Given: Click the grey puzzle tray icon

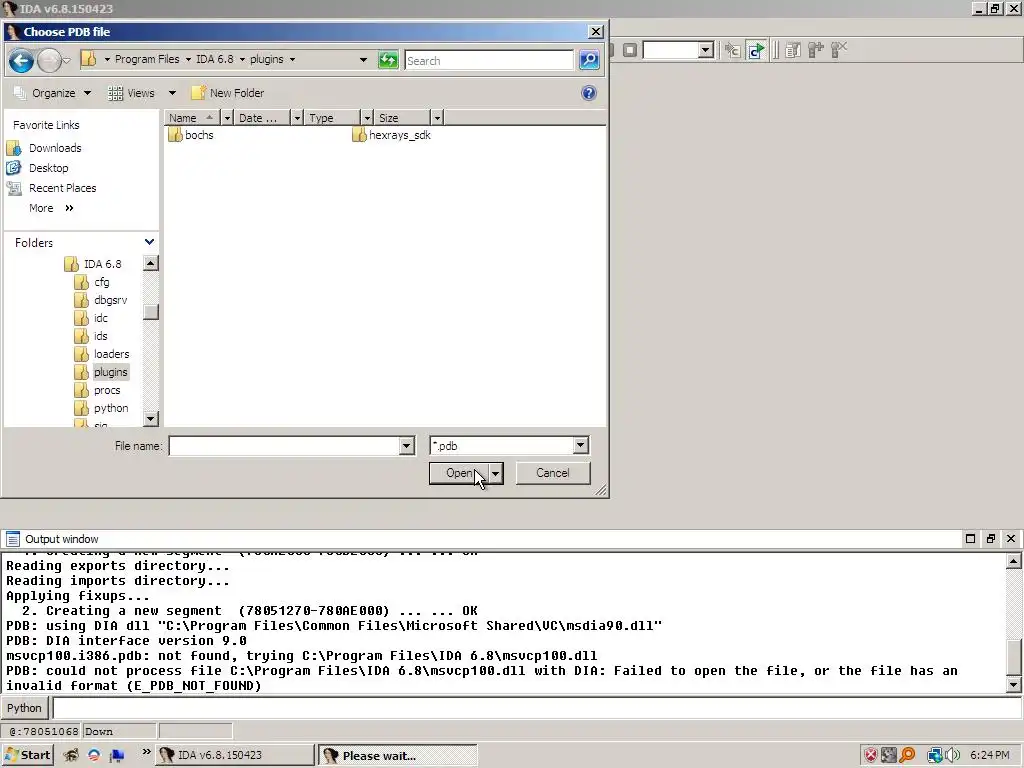Looking at the screenshot, I should pyautogui.click(x=889, y=755).
